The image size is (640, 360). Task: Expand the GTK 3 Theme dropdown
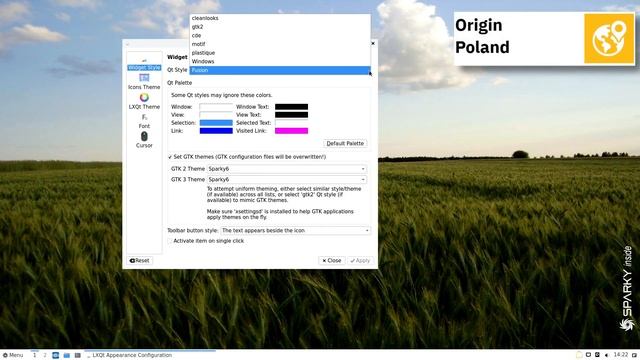tap(287, 180)
